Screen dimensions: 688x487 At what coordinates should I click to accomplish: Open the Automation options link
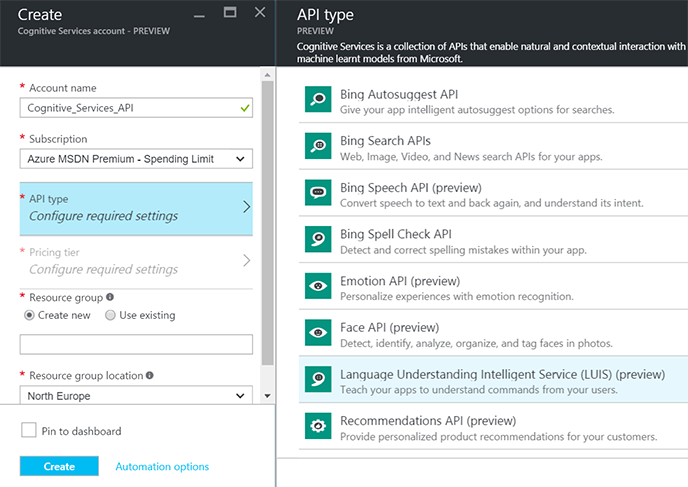[162, 466]
